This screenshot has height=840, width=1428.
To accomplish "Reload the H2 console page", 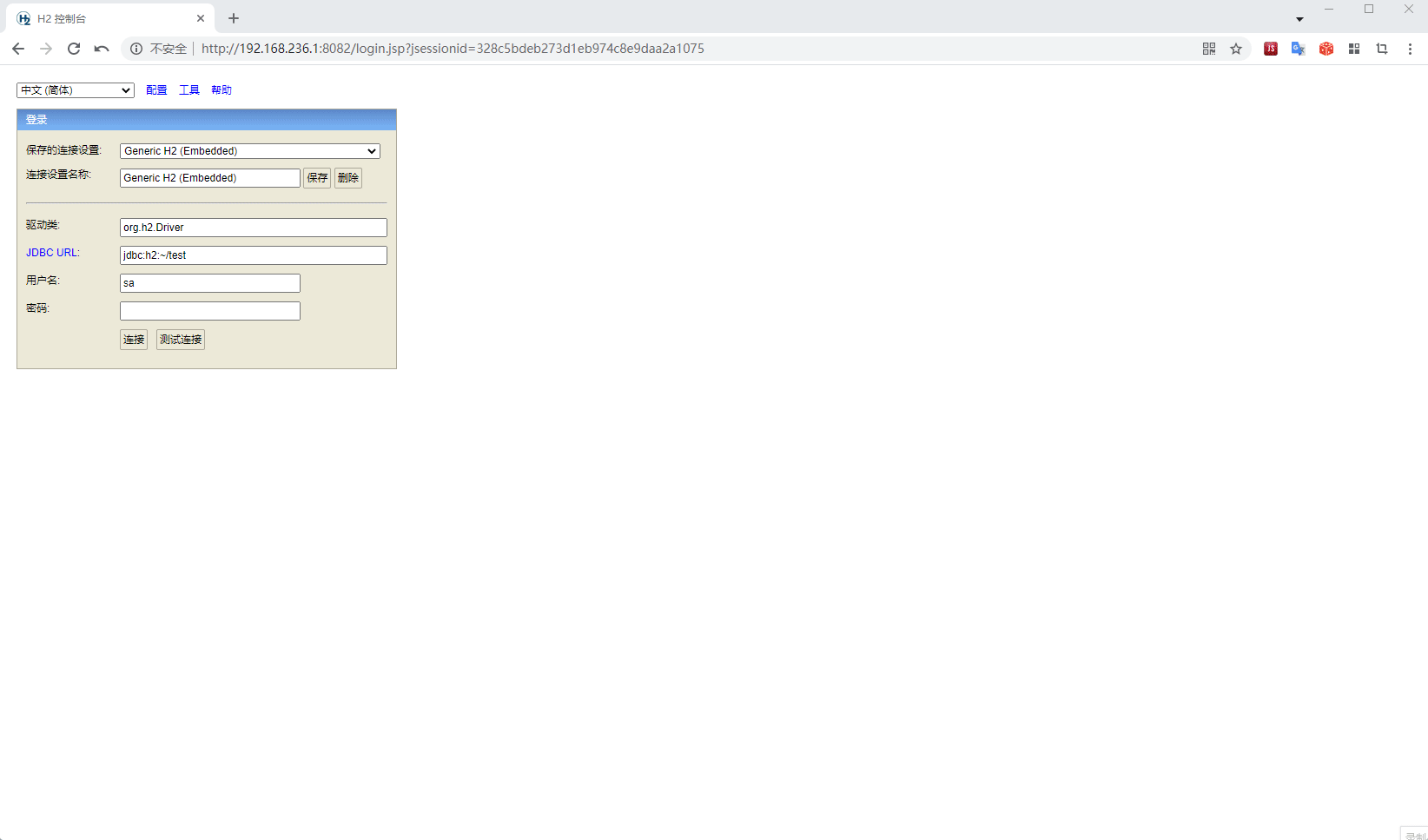I will coord(74,49).
